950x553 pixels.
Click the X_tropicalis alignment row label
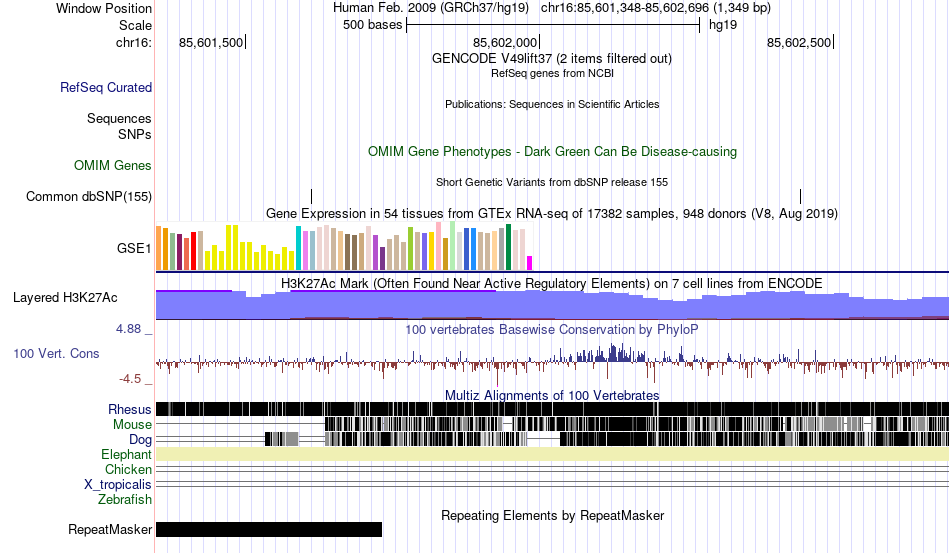118,485
